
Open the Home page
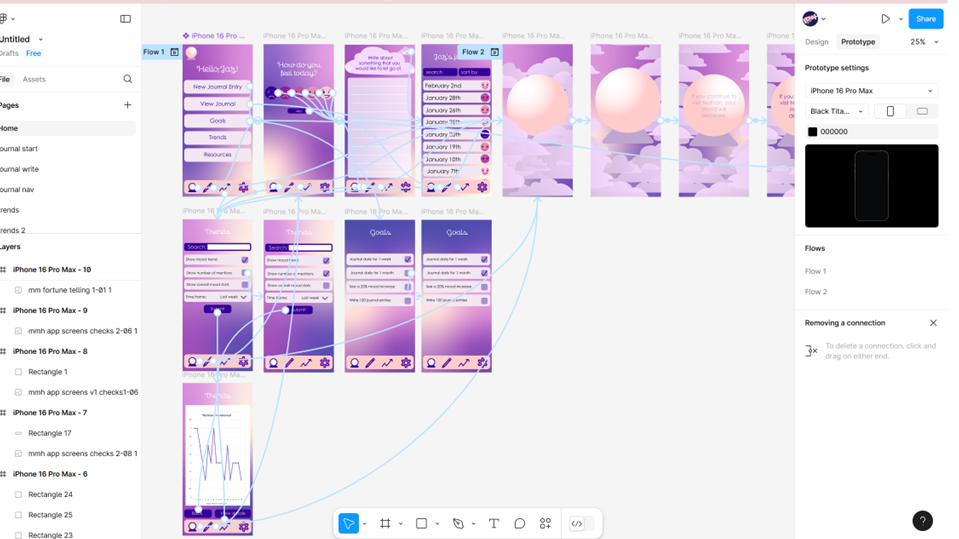[x=67, y=128]
